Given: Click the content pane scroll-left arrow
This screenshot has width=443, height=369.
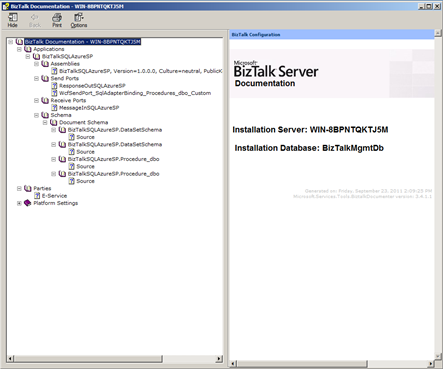Looking at the screenshot, I should (233, 364).
